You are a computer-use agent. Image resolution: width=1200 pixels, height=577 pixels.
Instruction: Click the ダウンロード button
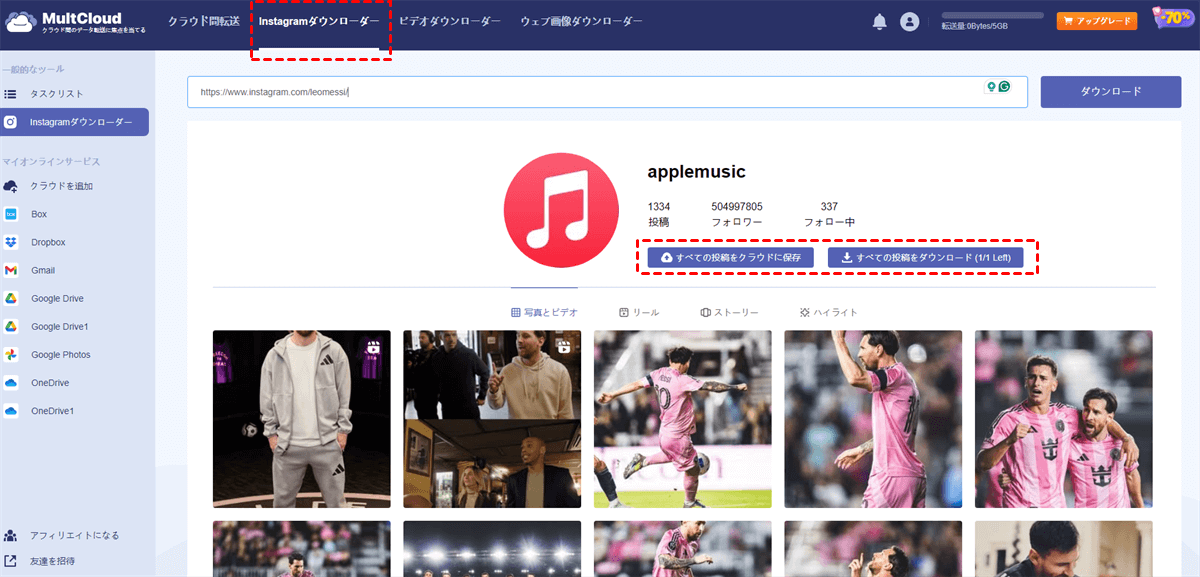click(x=1110, y=92)
